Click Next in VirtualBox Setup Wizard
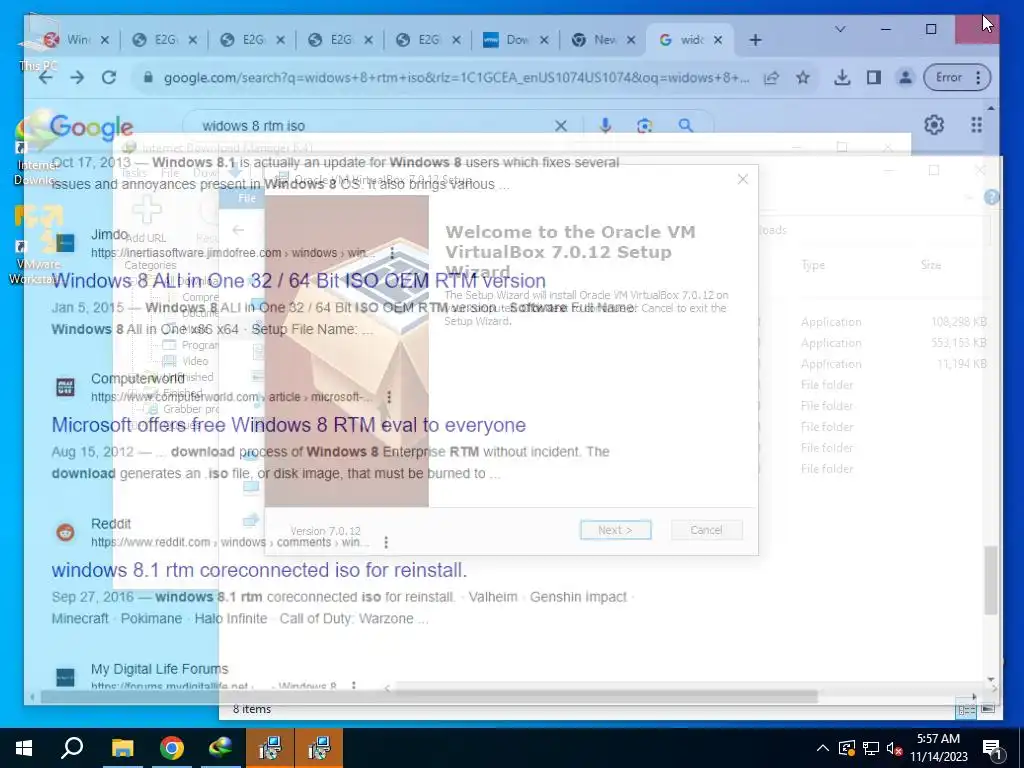The width and height of the screenshot is (1024, 768). [x=615, y=530]
